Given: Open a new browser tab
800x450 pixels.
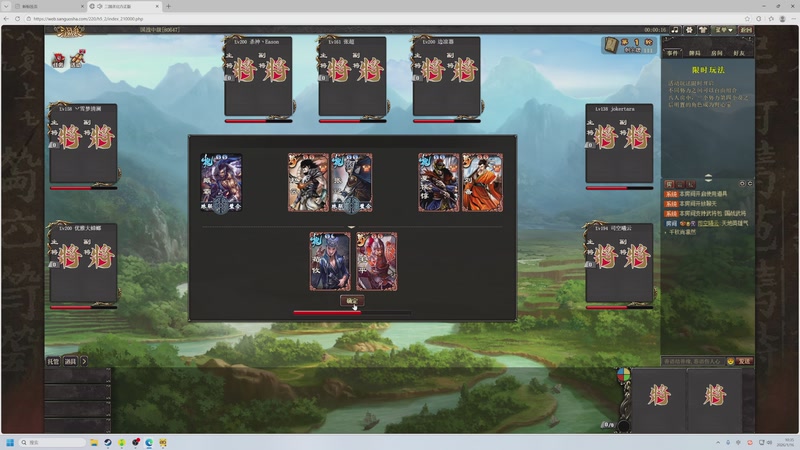Looking at the screenshot, I should pos(168,6).
